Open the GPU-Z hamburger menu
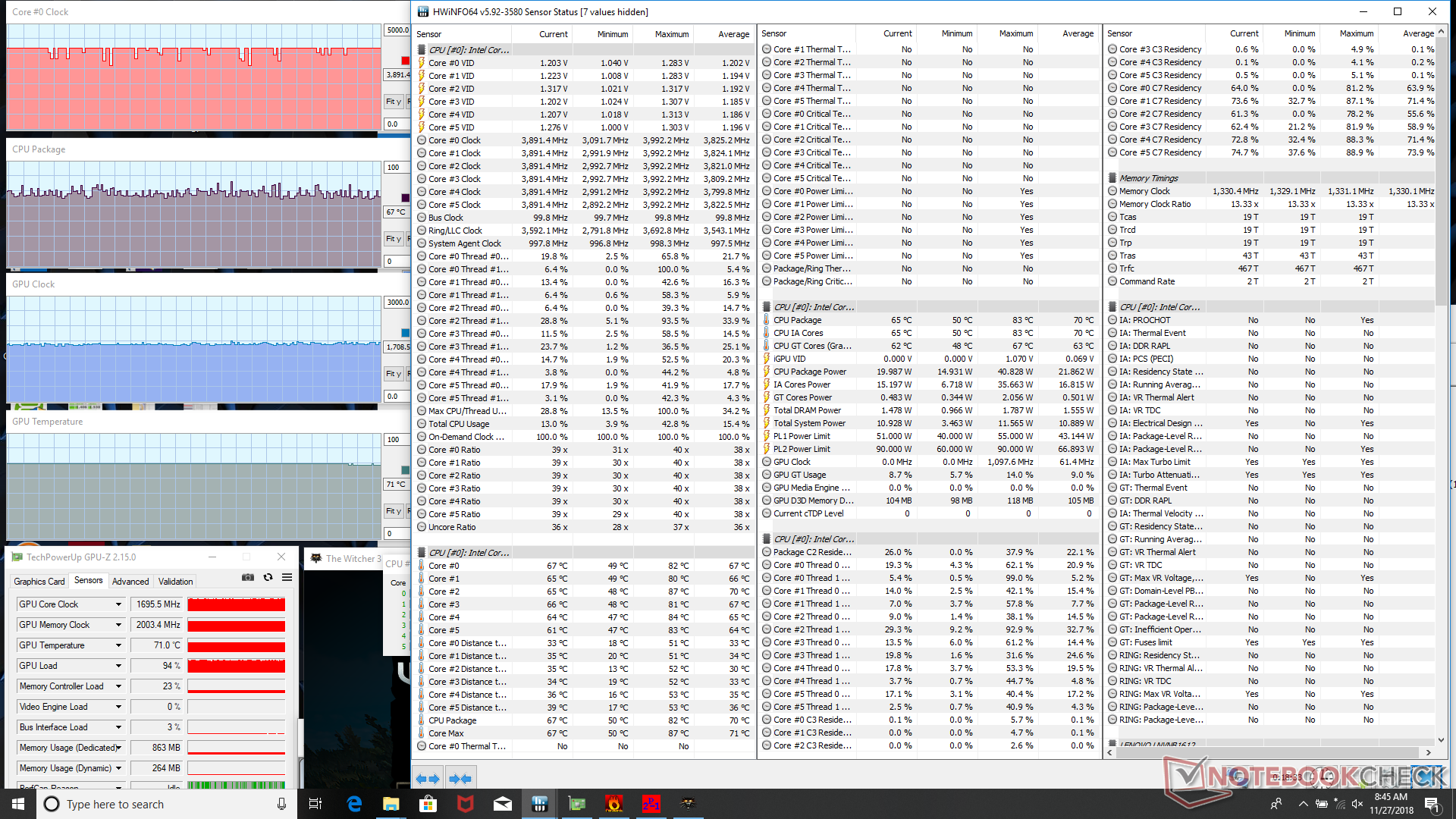The image size is (1456, 819). [x=287, y=577]
